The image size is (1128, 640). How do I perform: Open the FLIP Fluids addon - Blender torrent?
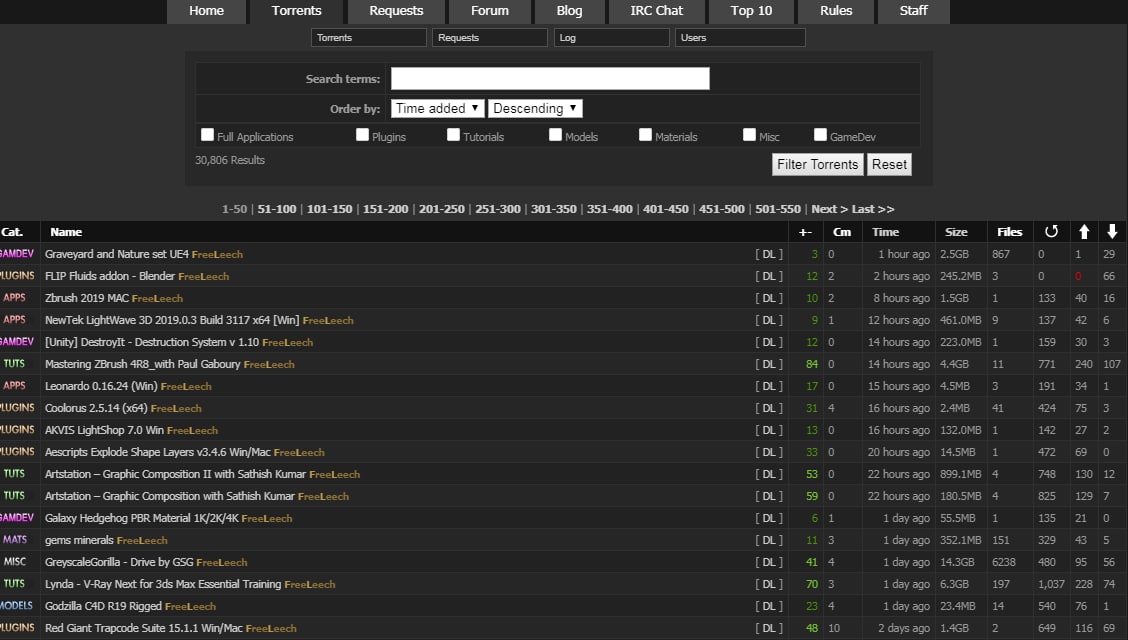click(x=110, y=276)
